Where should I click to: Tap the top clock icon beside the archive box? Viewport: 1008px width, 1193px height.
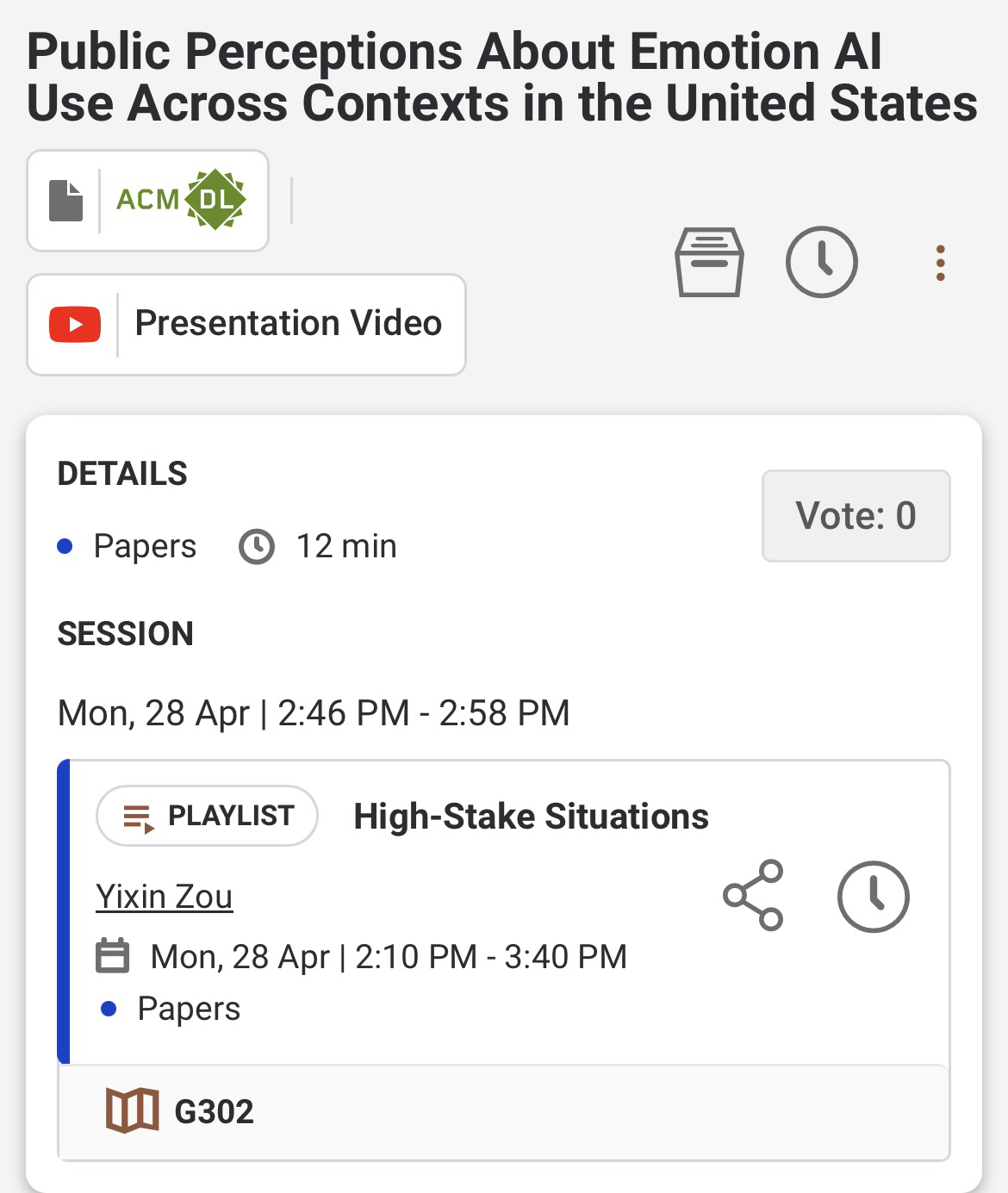pos(821,262)
